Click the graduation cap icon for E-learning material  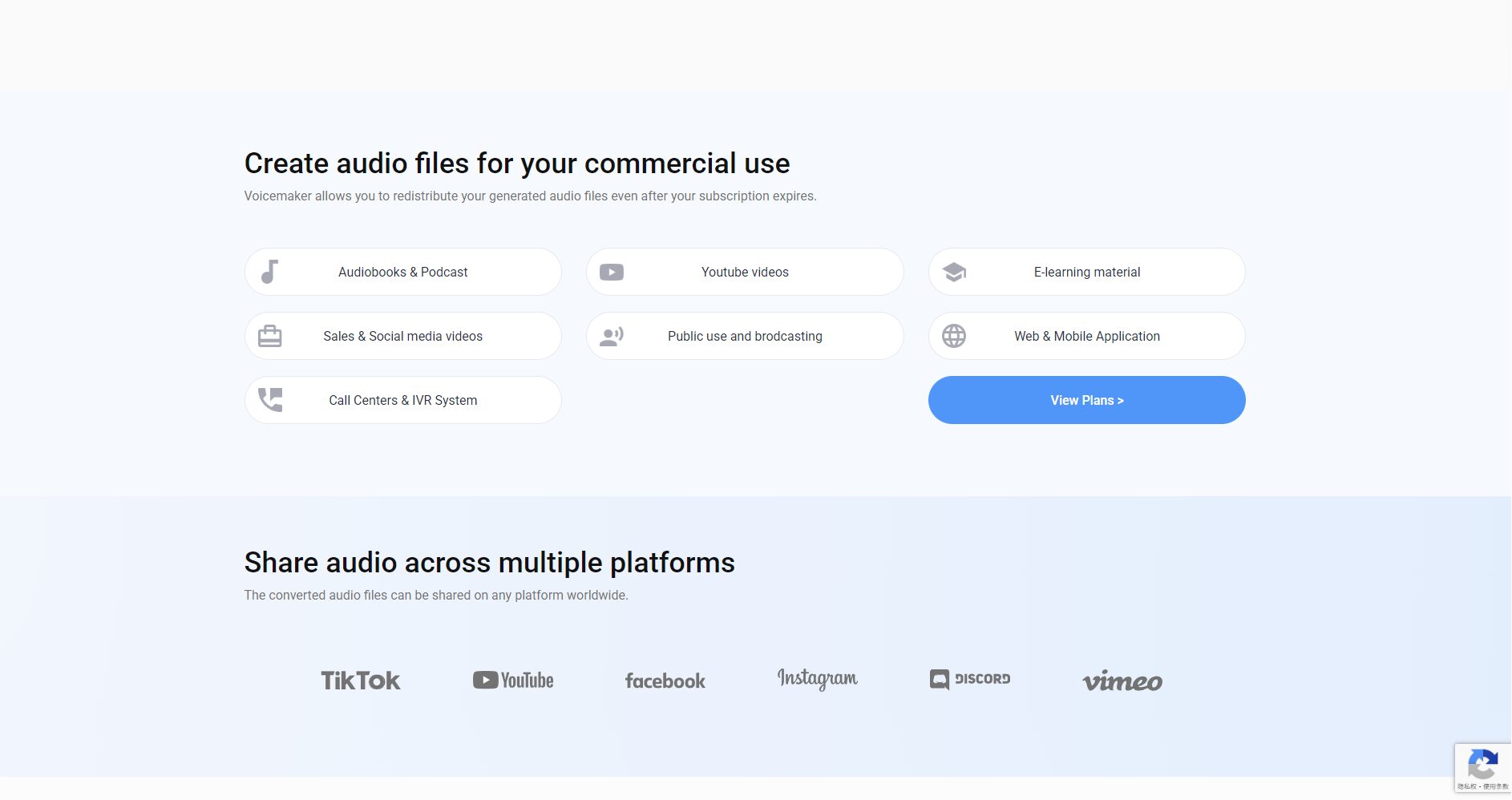953,272
